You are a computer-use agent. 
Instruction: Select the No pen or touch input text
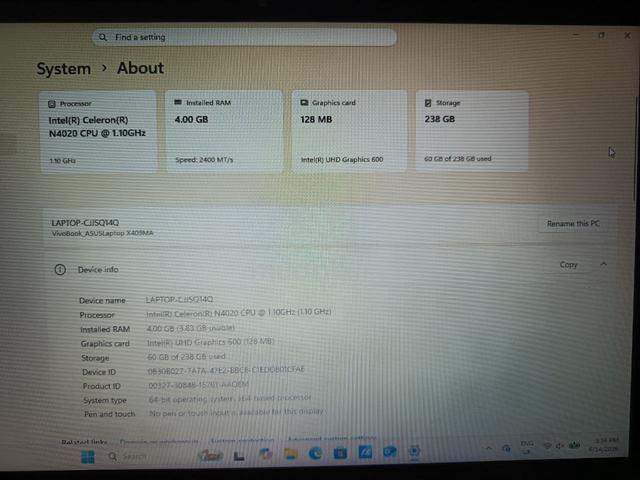click(236, 412)
